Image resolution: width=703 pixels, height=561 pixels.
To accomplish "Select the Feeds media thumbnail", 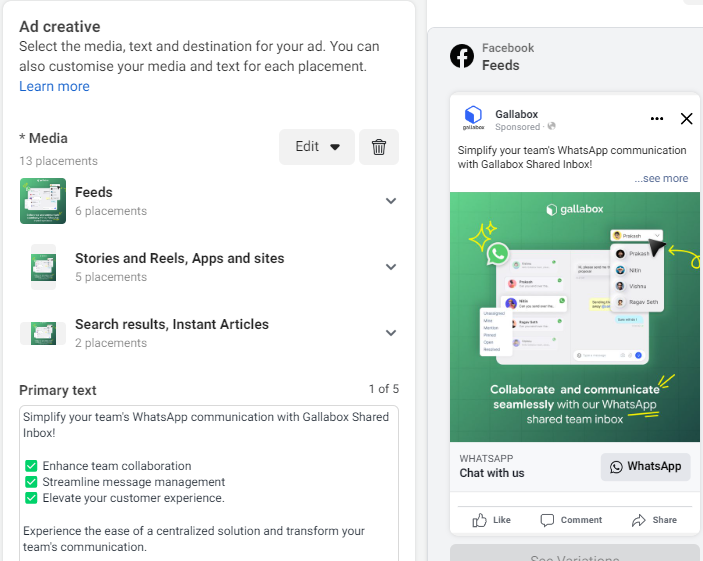I will pyautogui.click(x=43, y=201).
